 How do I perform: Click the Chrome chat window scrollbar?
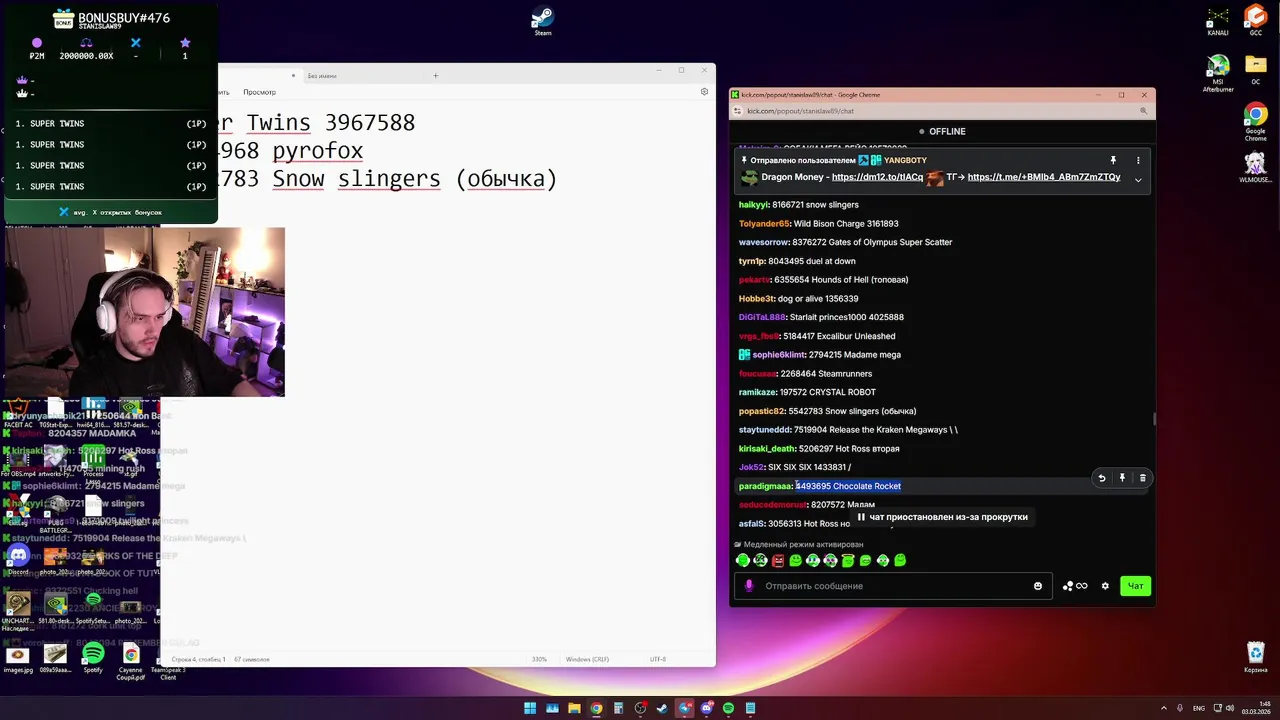click(x=1154, y=419)
